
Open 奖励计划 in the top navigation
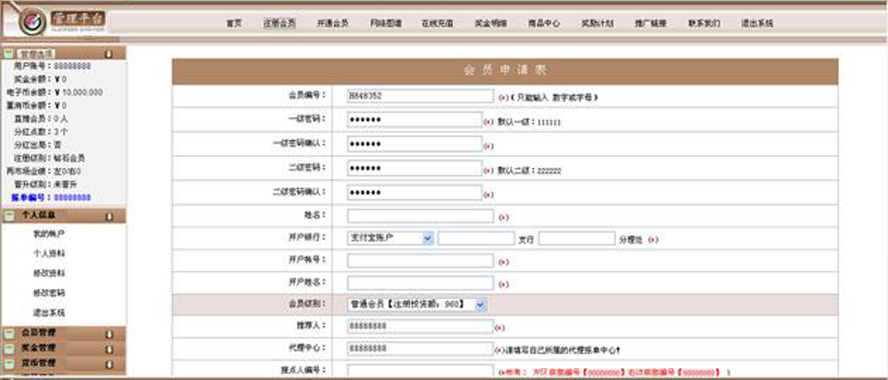597,23
